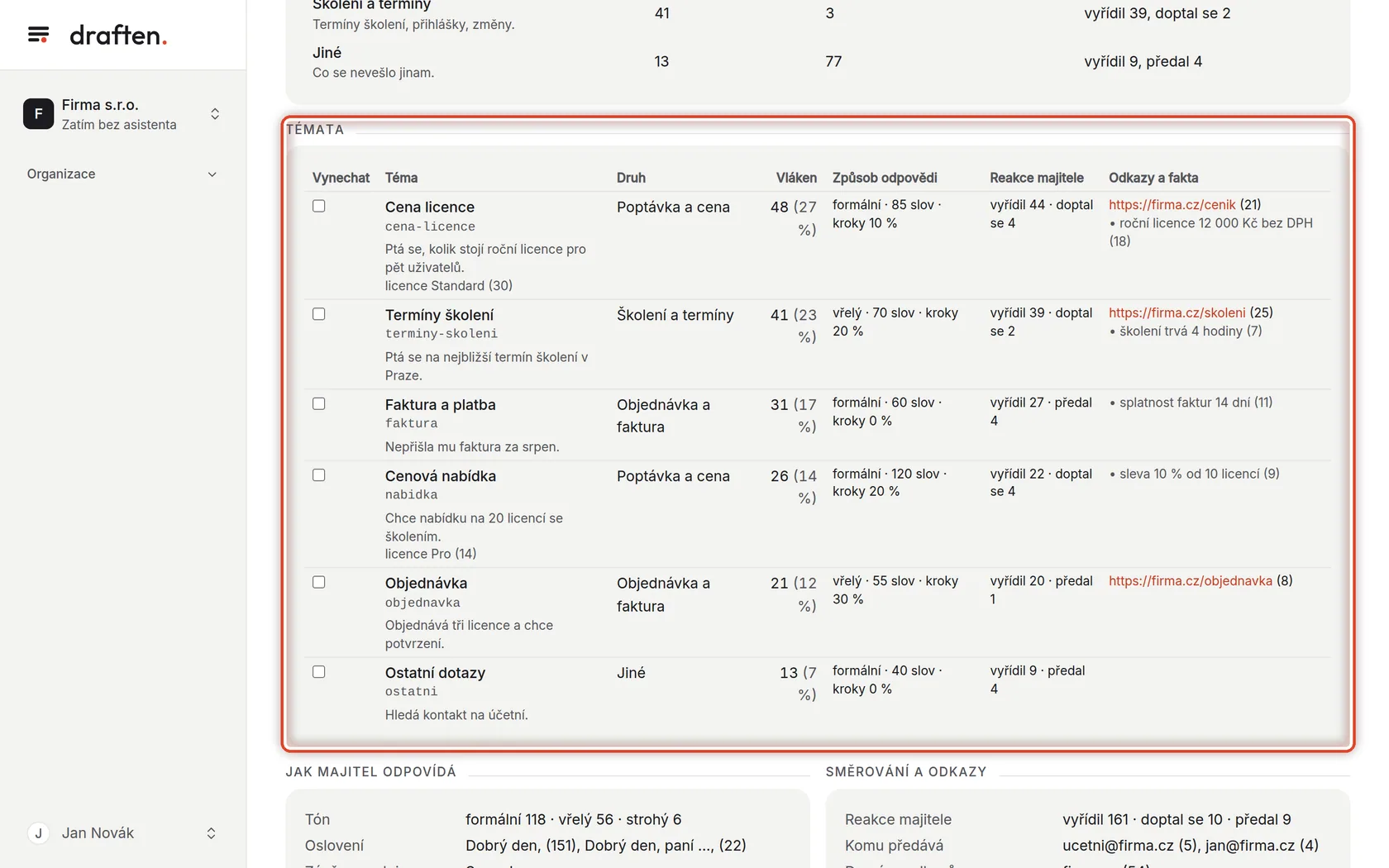Viewport: 1389px width, 868px height.
Task: Expand the Organizace section
Action: (122, 174)
